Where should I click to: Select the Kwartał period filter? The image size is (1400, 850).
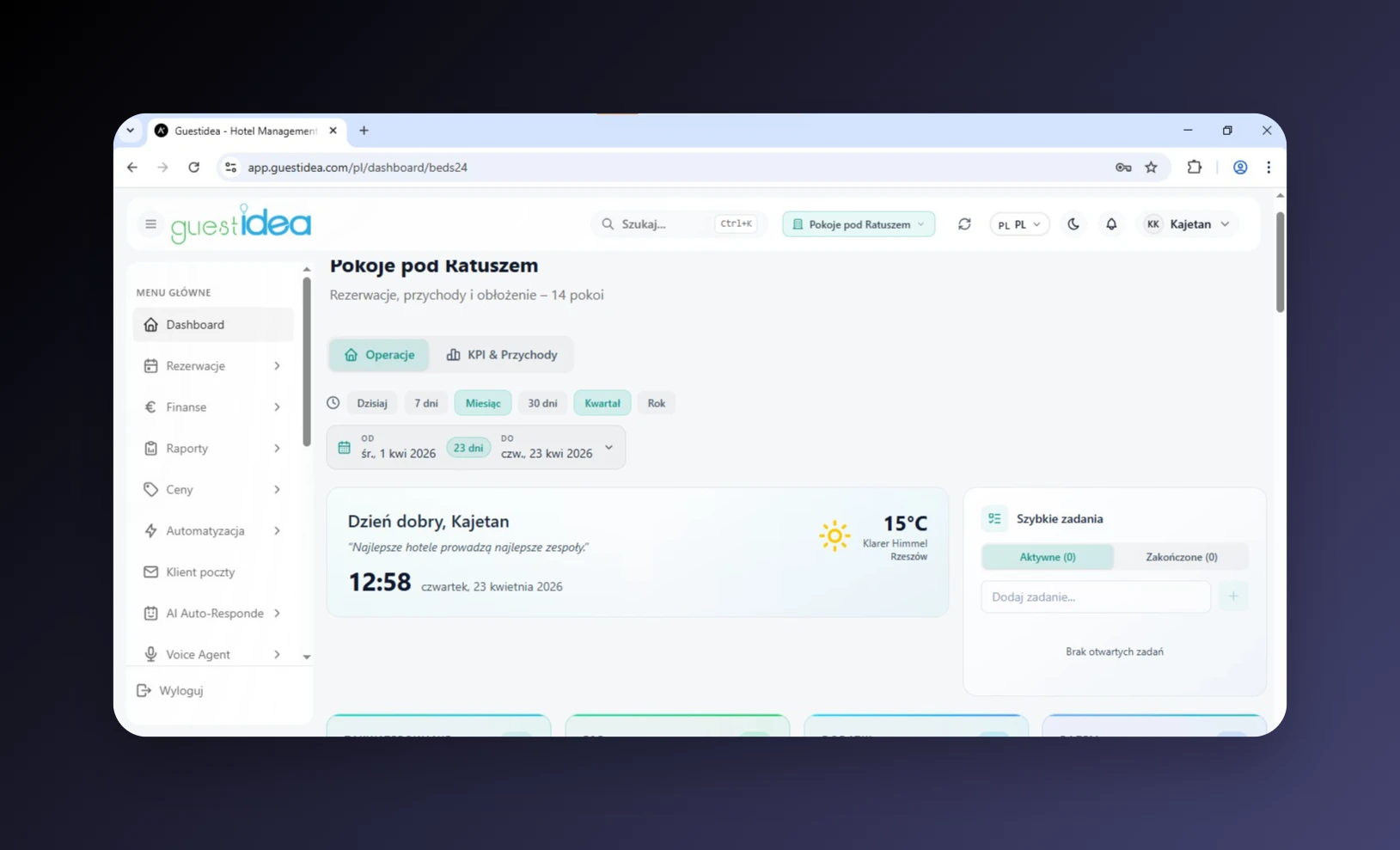pos(602,403)
